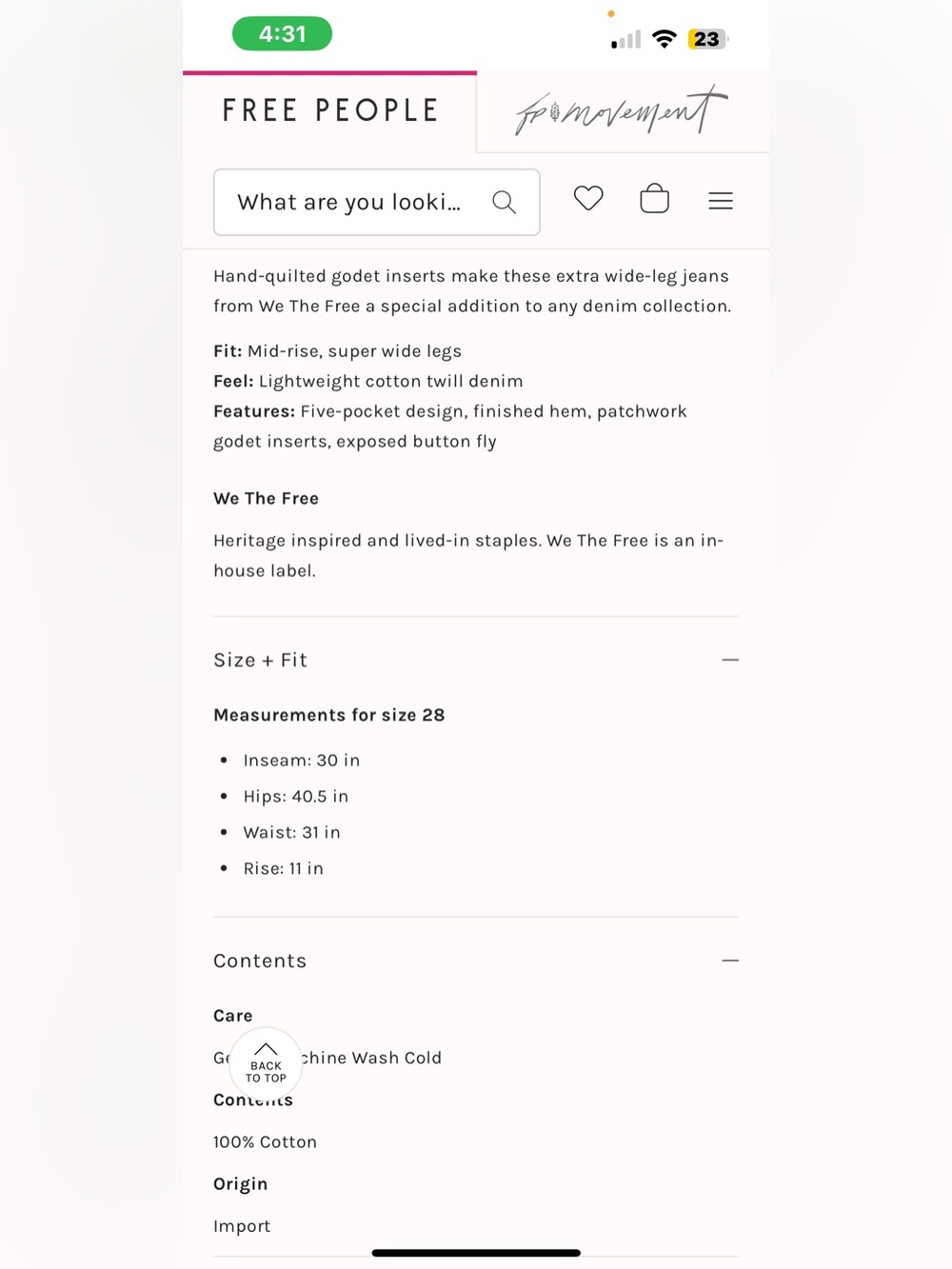This screenshot has width=952, height=1269.
Task: Open the shopping bag icon
Action: [655, 199]
